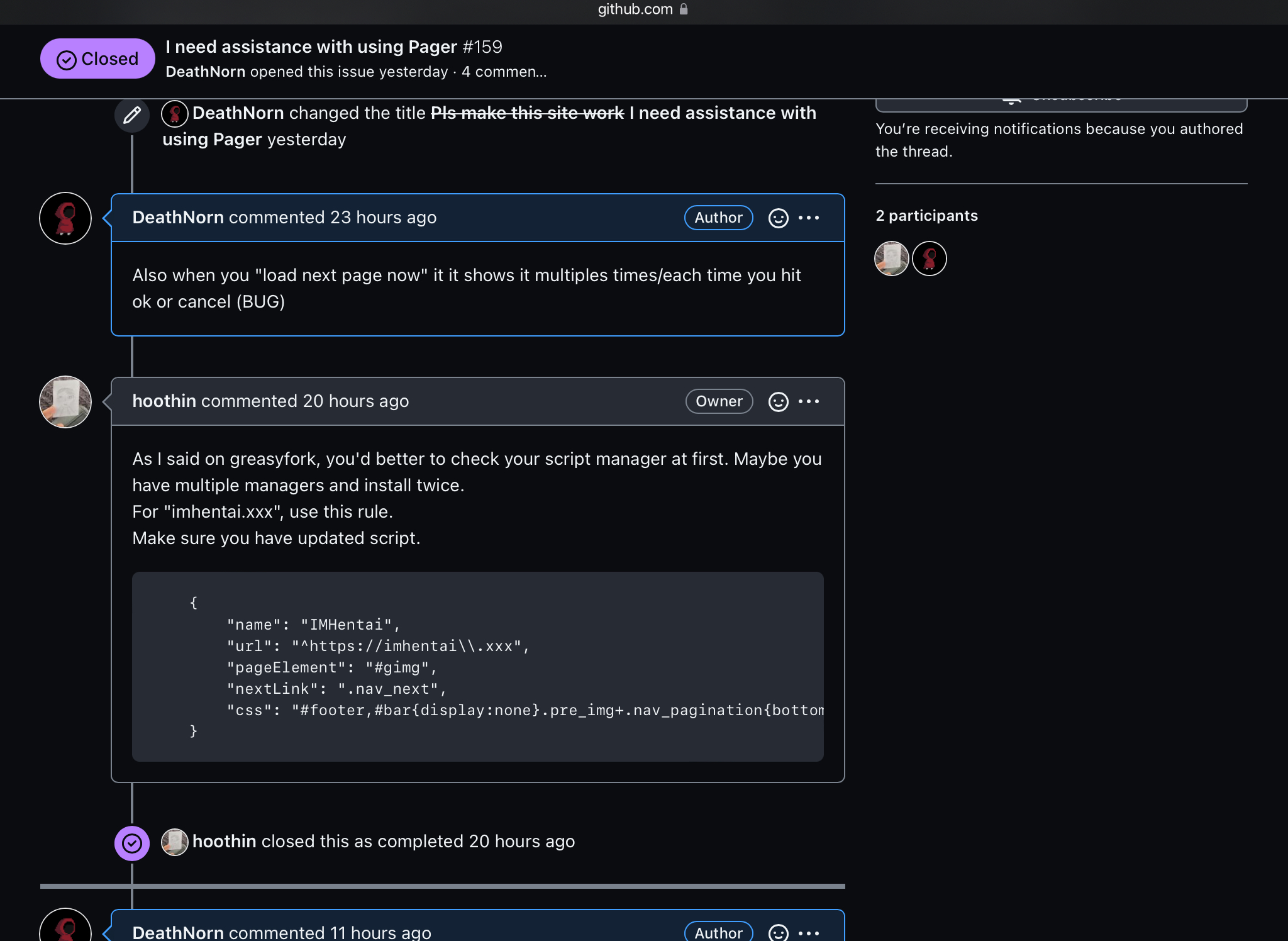Click the pencil title-edit timeline icon

click(131, 115)
